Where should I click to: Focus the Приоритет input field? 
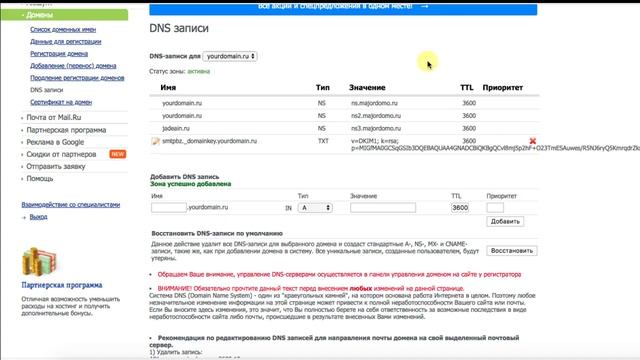click(495, 208)
